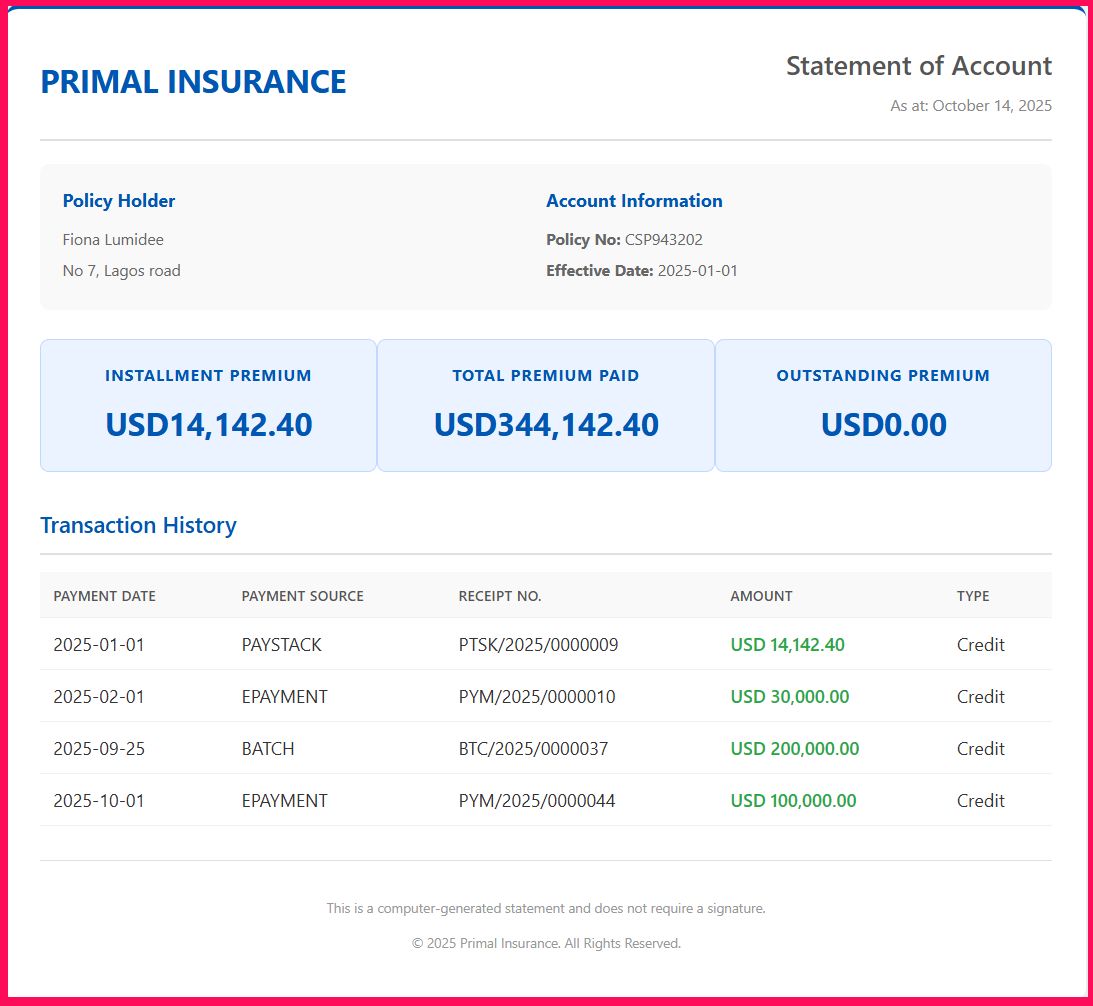Viewport: 1093px width, 1006px height.
Task: Click the Type column header
Action: [x=972, y=596]
